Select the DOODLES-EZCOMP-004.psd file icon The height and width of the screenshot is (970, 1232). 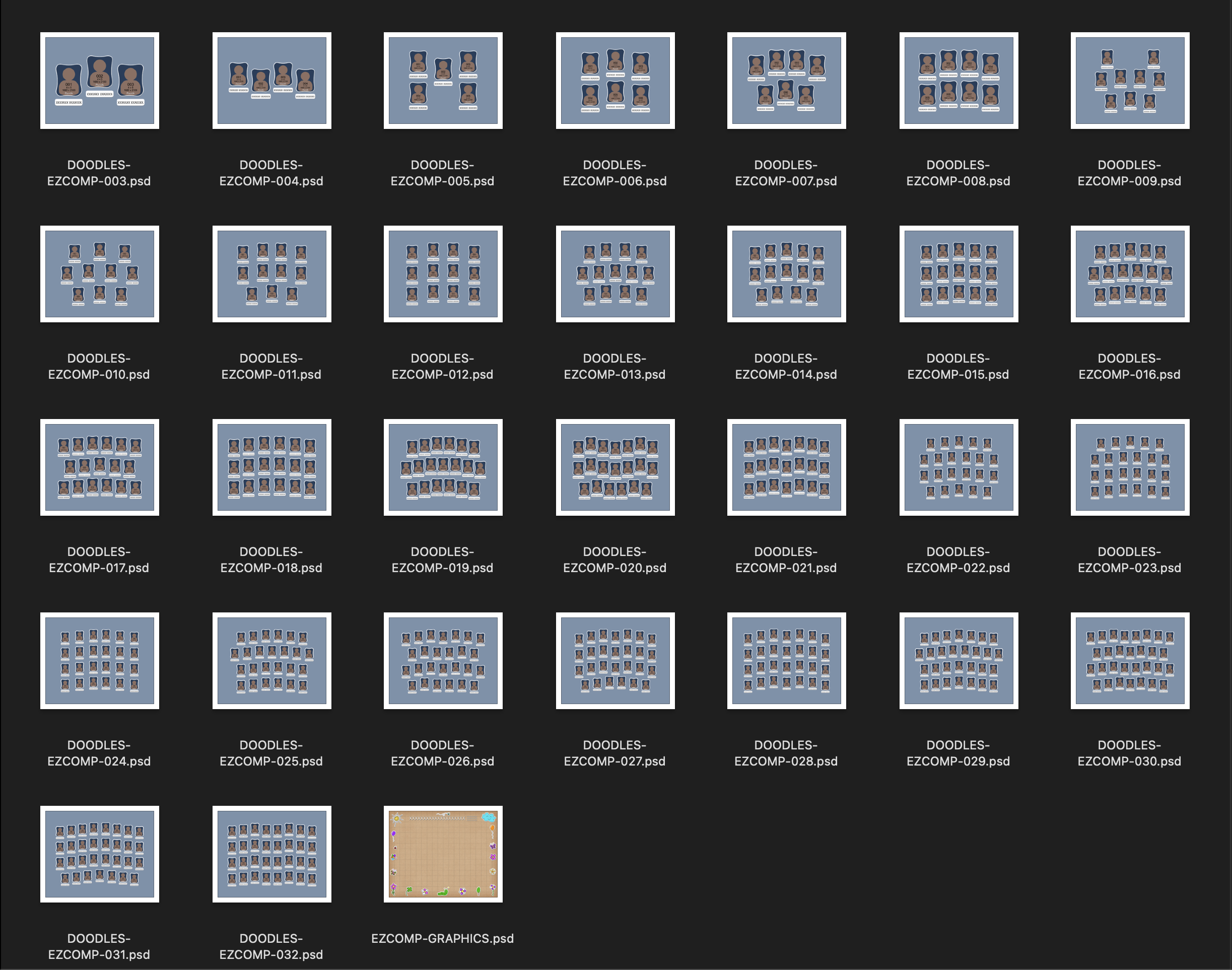tap(271, 81)
